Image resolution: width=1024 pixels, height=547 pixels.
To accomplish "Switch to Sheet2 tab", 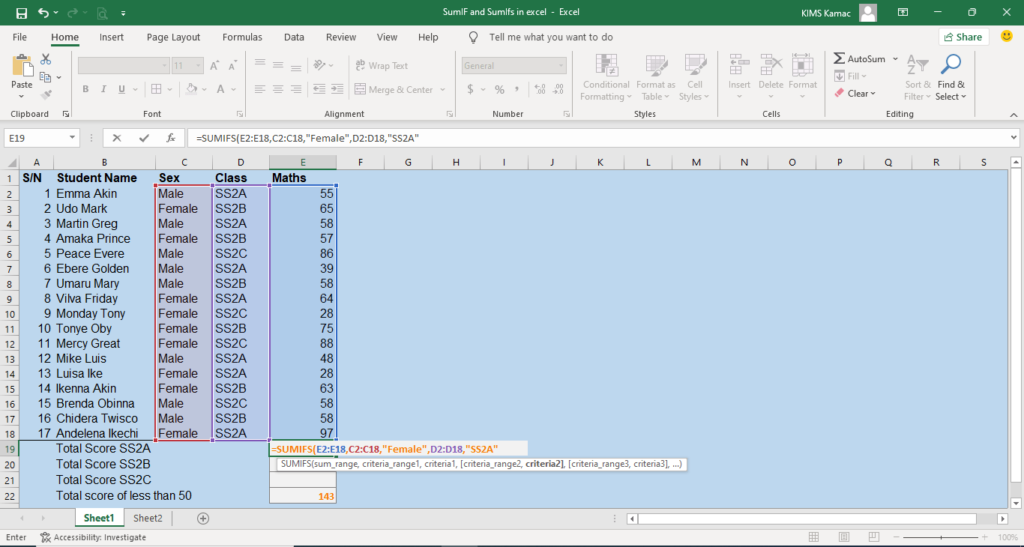I will click(x=148, y=518).
